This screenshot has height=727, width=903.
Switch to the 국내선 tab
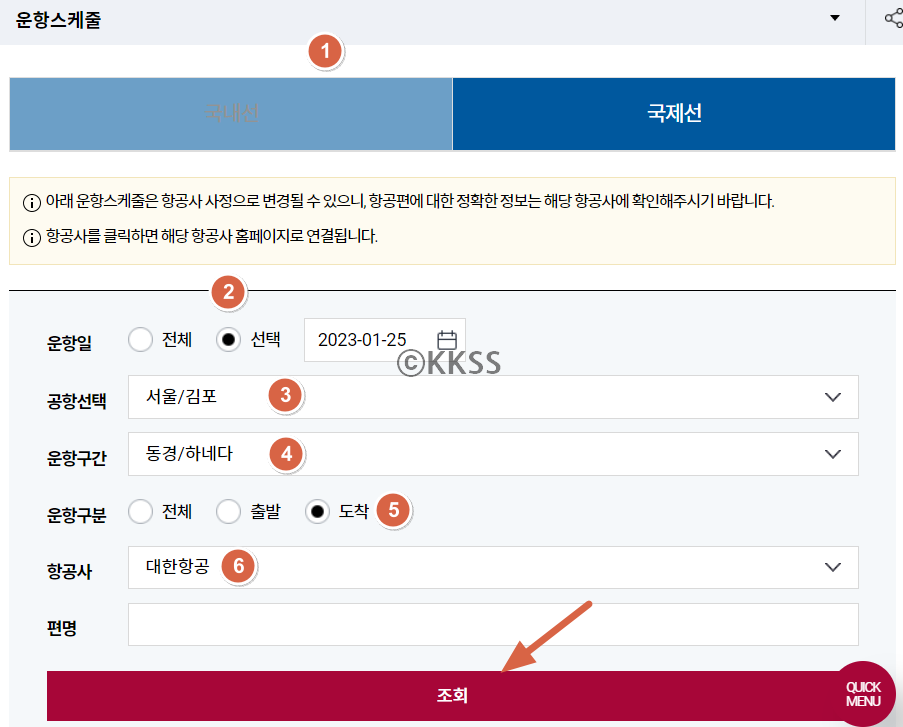tap(230, 114)
